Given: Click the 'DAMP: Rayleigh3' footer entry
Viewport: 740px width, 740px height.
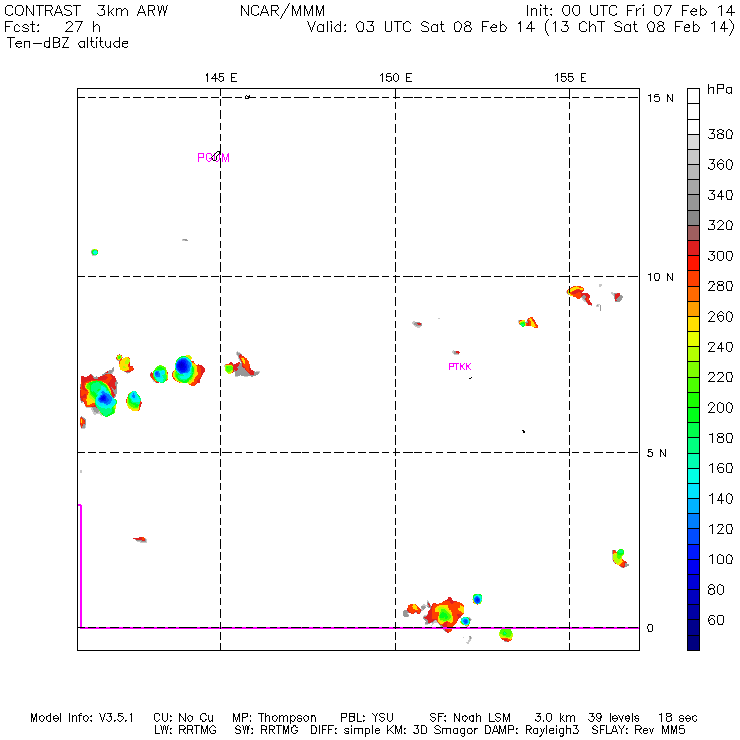Looking at the screenshot, I should pos(532,730).
